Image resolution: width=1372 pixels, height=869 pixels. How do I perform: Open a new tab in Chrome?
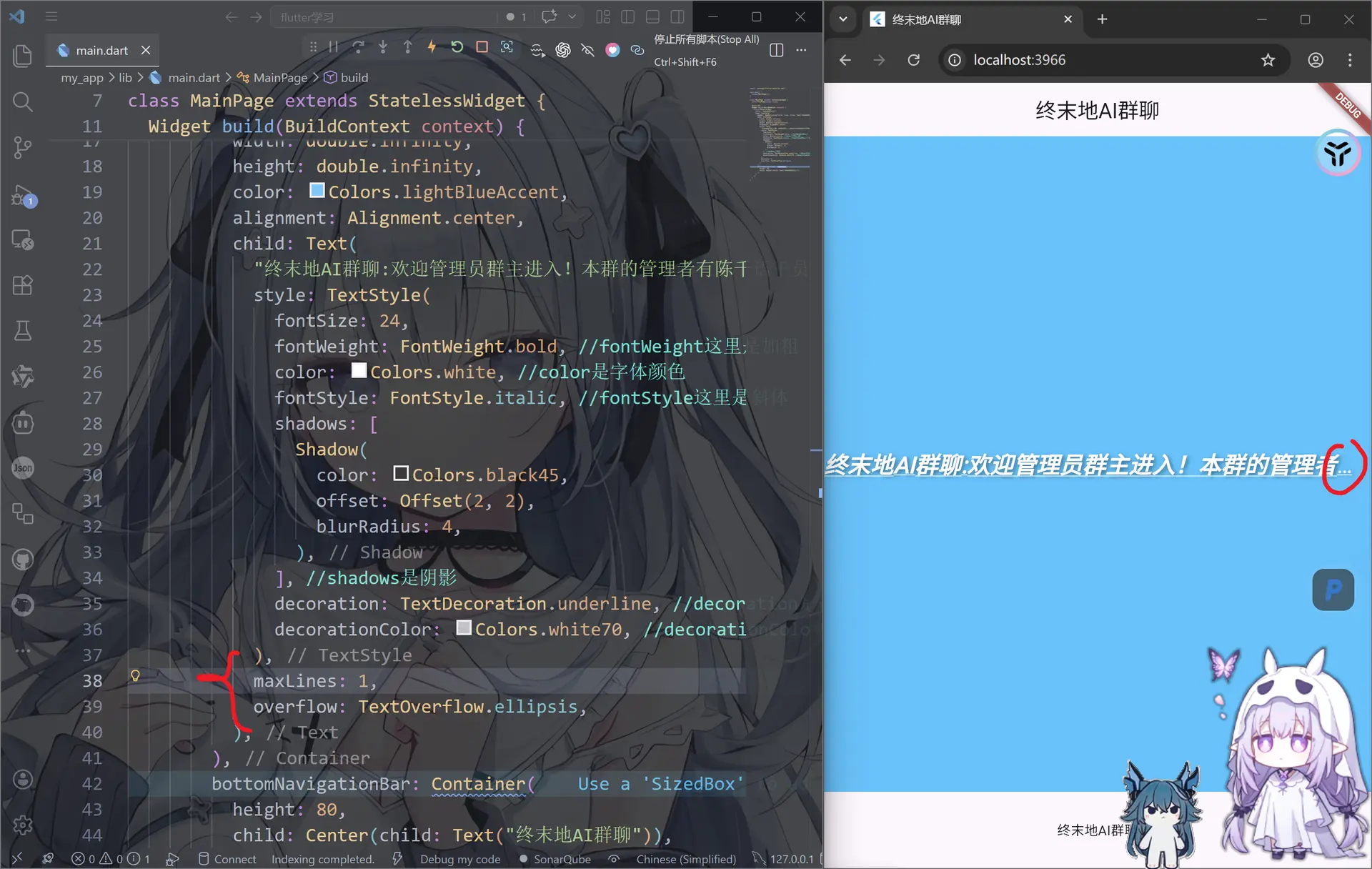1102,19
